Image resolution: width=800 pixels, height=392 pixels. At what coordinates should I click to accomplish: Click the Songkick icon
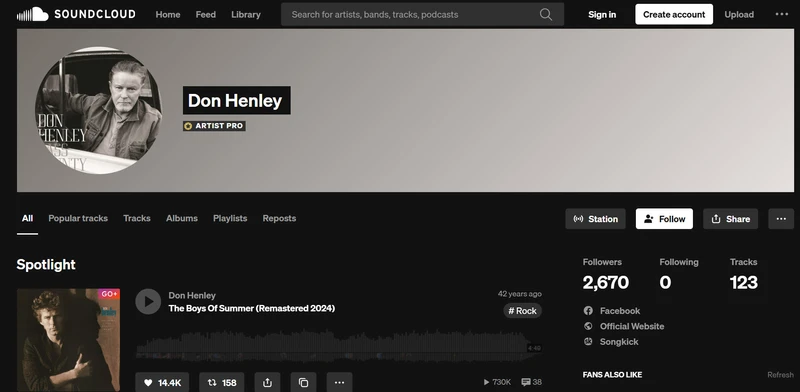pyautogui.click(x=588, y=341)
